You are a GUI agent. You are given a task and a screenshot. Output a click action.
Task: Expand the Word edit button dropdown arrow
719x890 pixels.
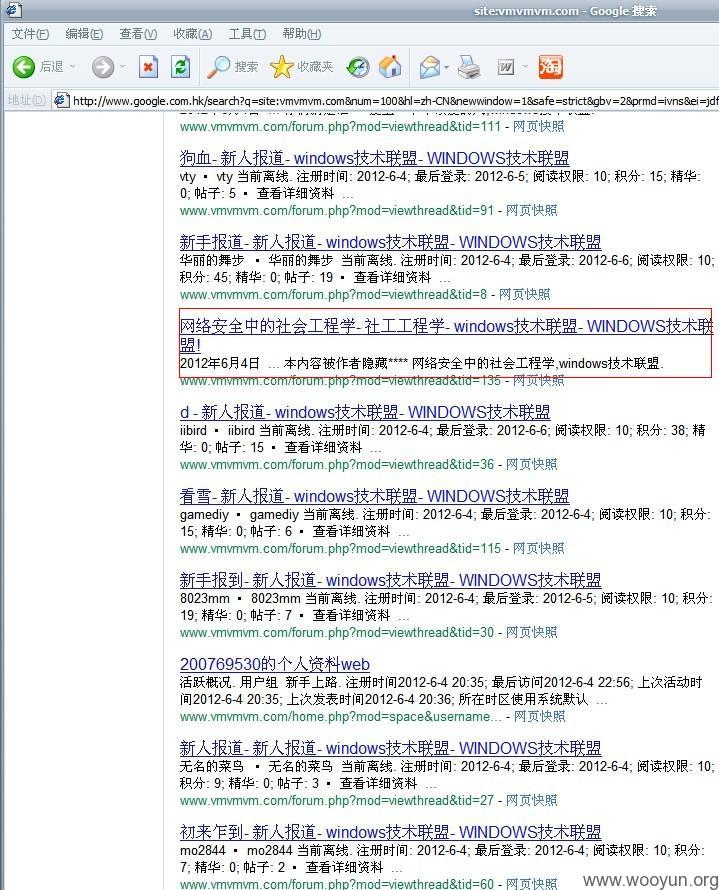pos(525,67)
